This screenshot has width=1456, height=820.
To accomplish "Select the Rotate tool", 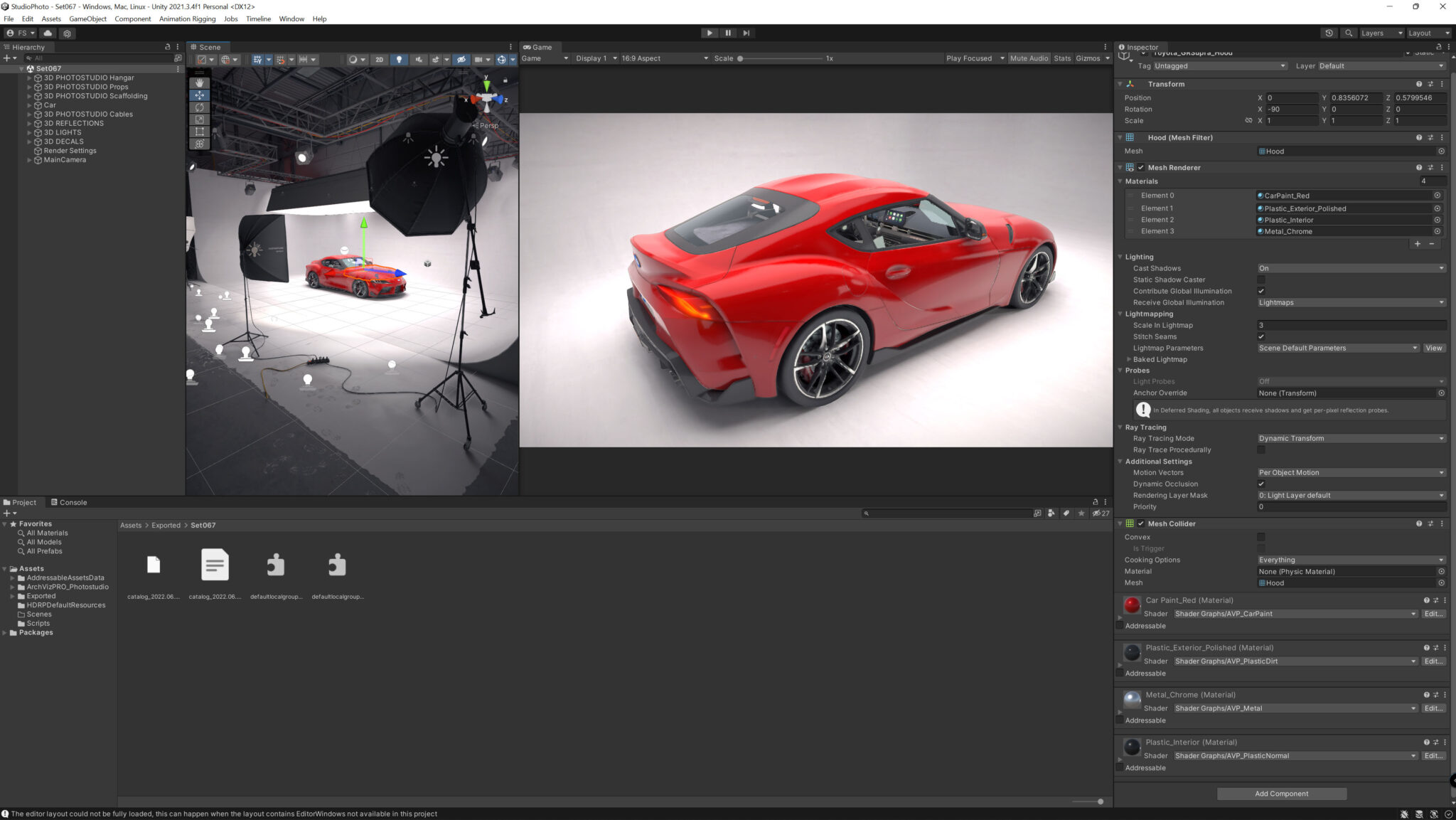I will click(x=200, y=107).
